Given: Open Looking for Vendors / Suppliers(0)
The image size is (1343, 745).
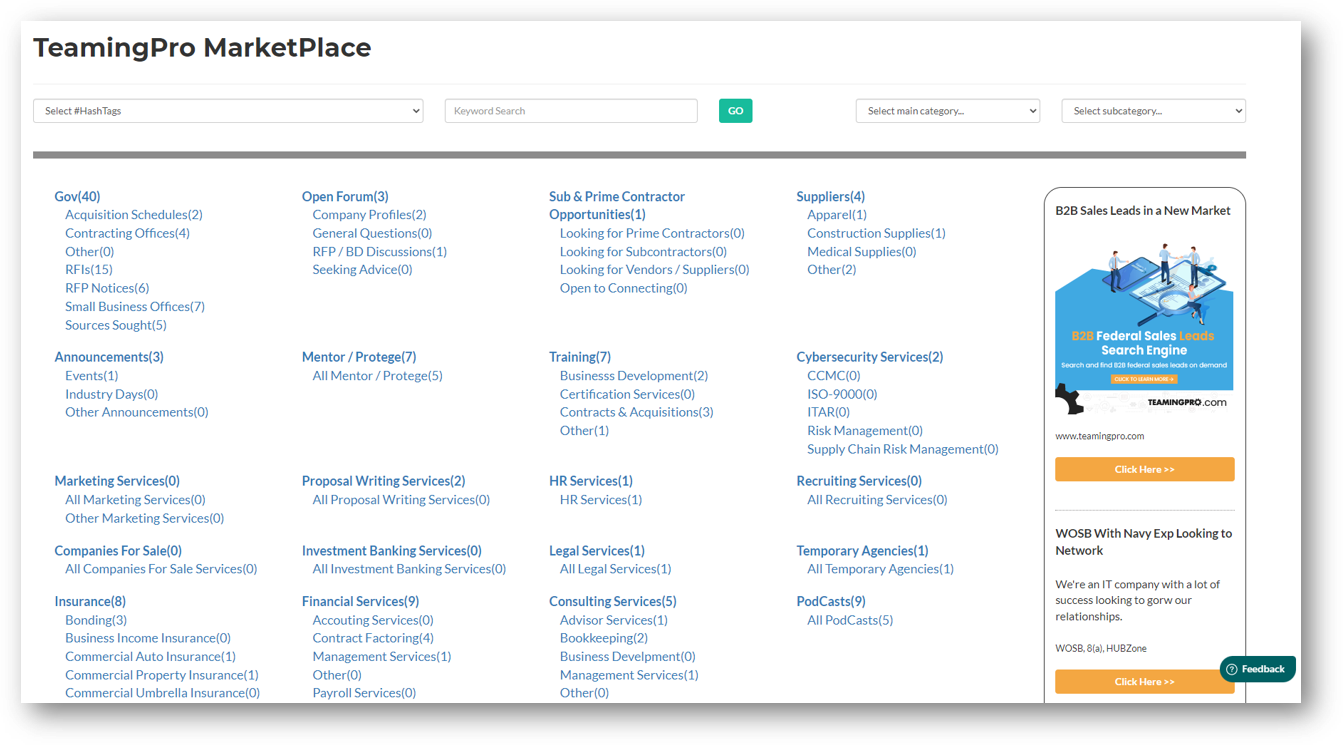Looking at the screenshot, I should 654,270.
